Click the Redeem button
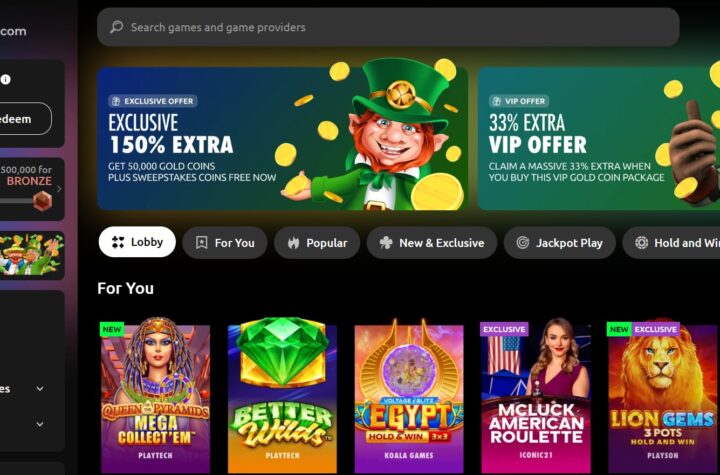 pos(23,119)
